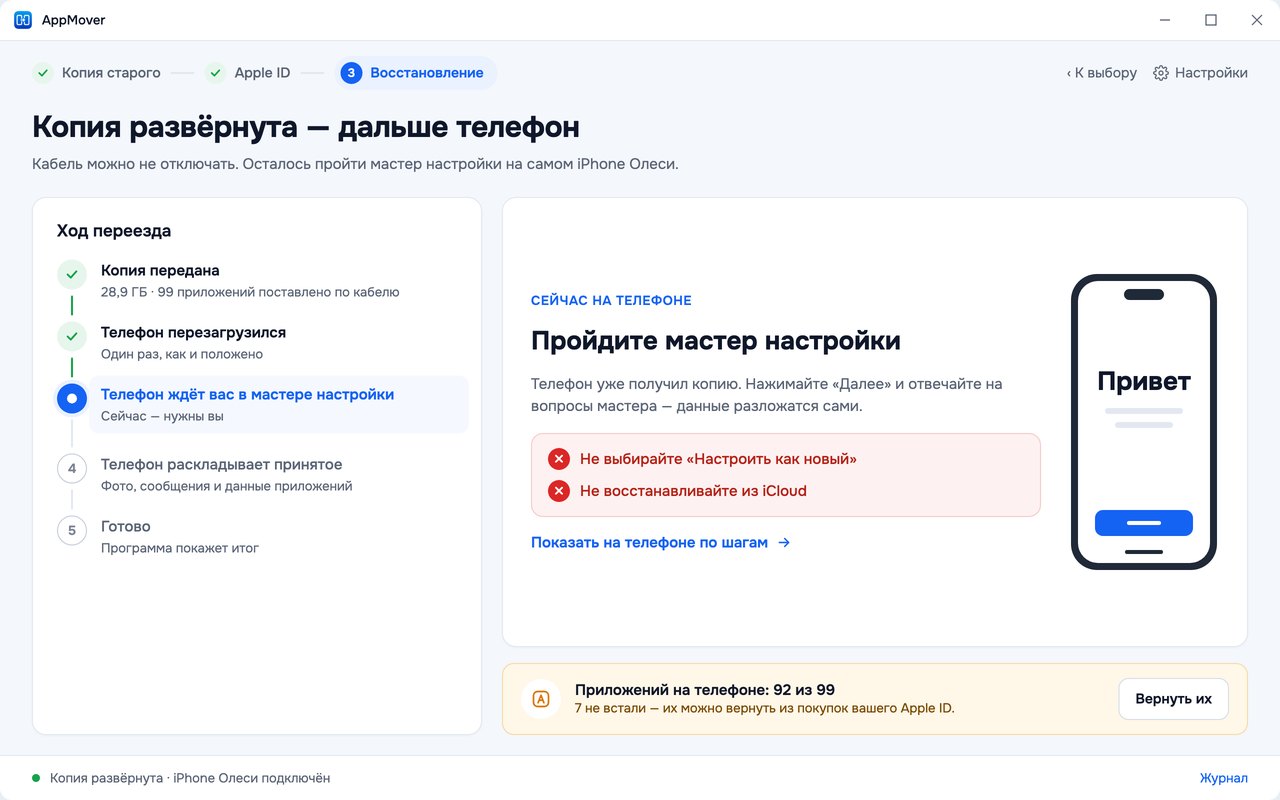Go back with «К выбору»
The image size is (1280, 800).
point(1102,73)
